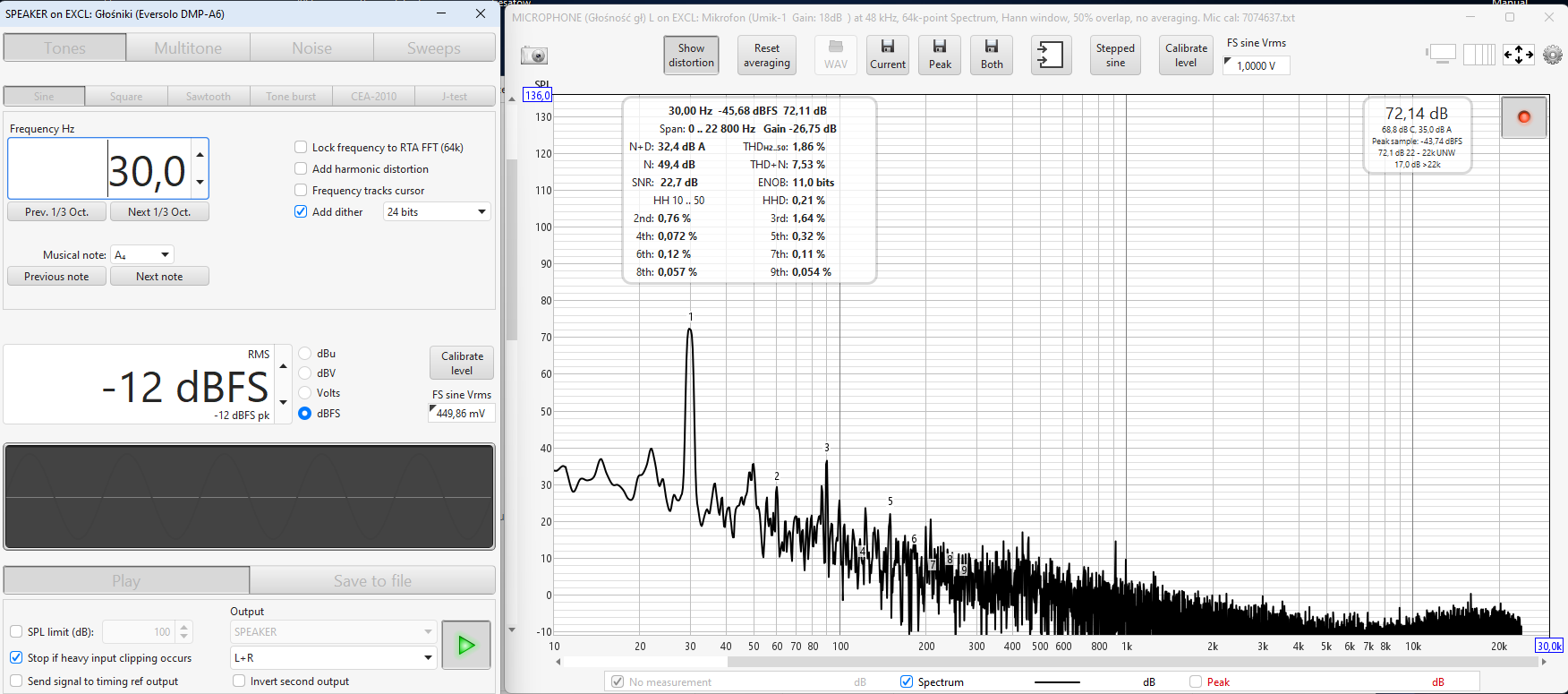1568x694 pixels.
Task: Open the 24 bits dither dropdown
Action: click(x=437, y=212)
